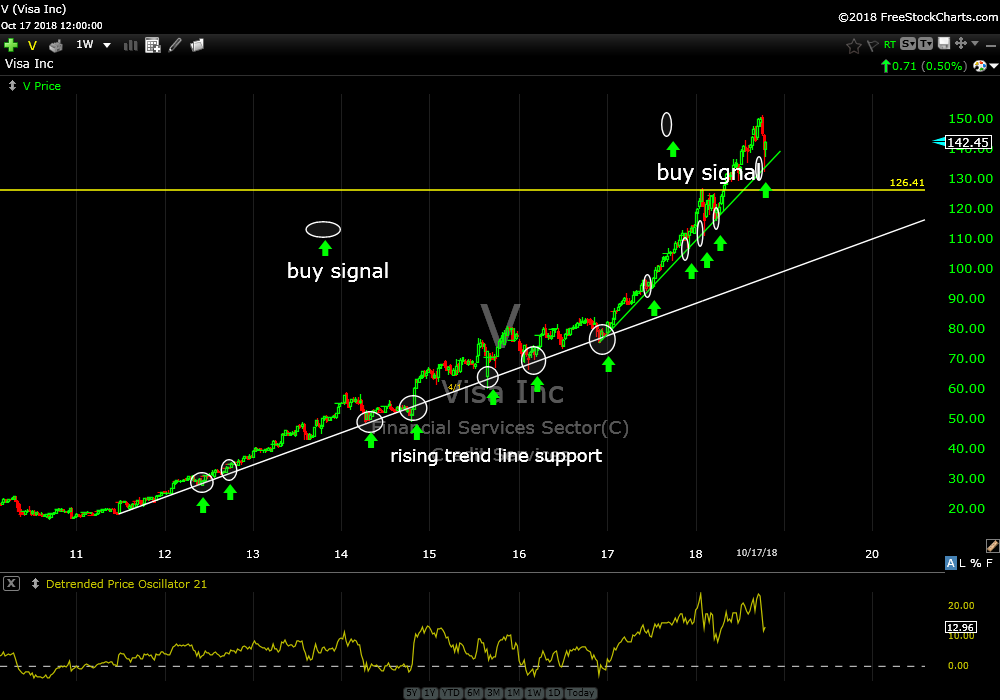Open the S dropdown button
The height and width of the screenshot is (700, 1000).
[908, 44]
